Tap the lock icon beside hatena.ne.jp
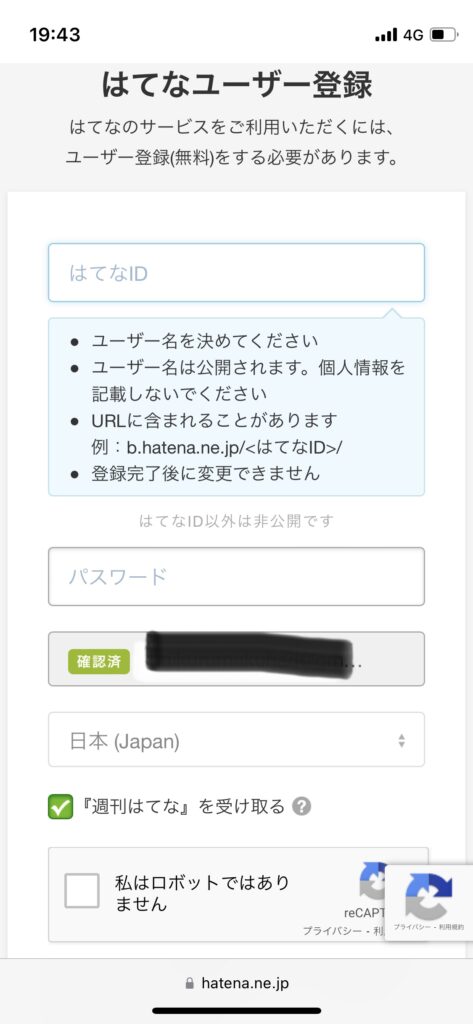The image size is (473, 1024). tap(190, 983)
